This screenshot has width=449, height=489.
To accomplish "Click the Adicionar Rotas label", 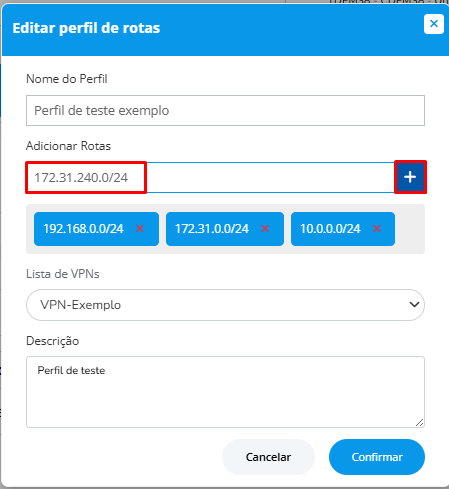I will pos(68,146).
